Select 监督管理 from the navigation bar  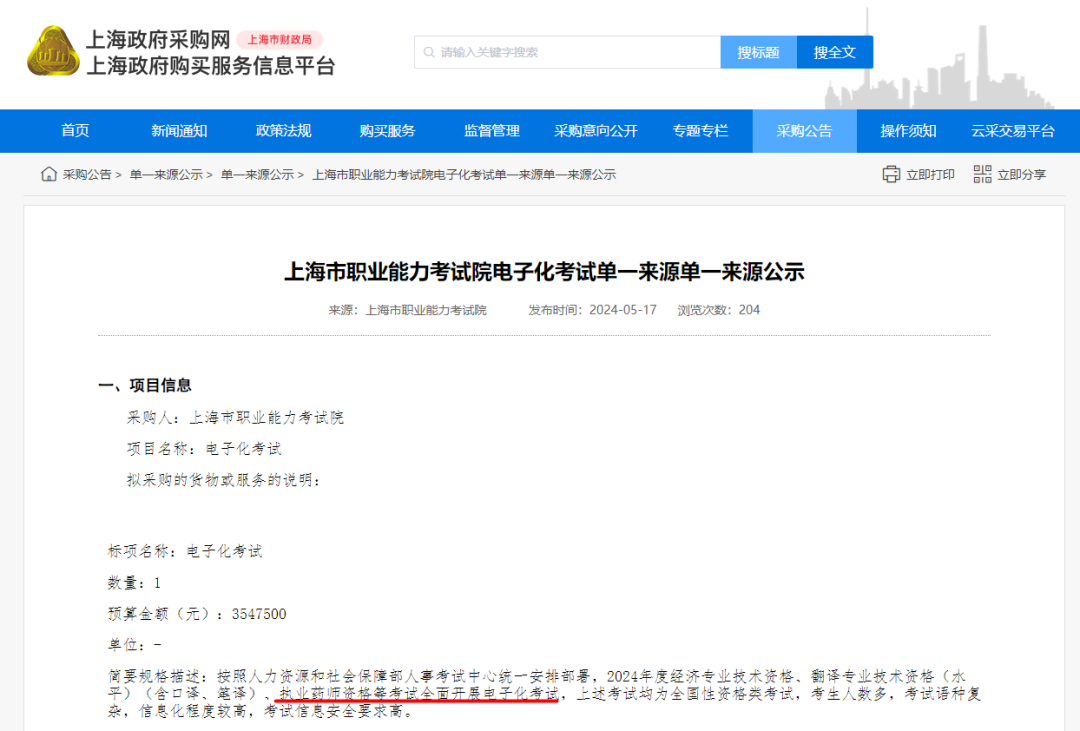point(492,130)
